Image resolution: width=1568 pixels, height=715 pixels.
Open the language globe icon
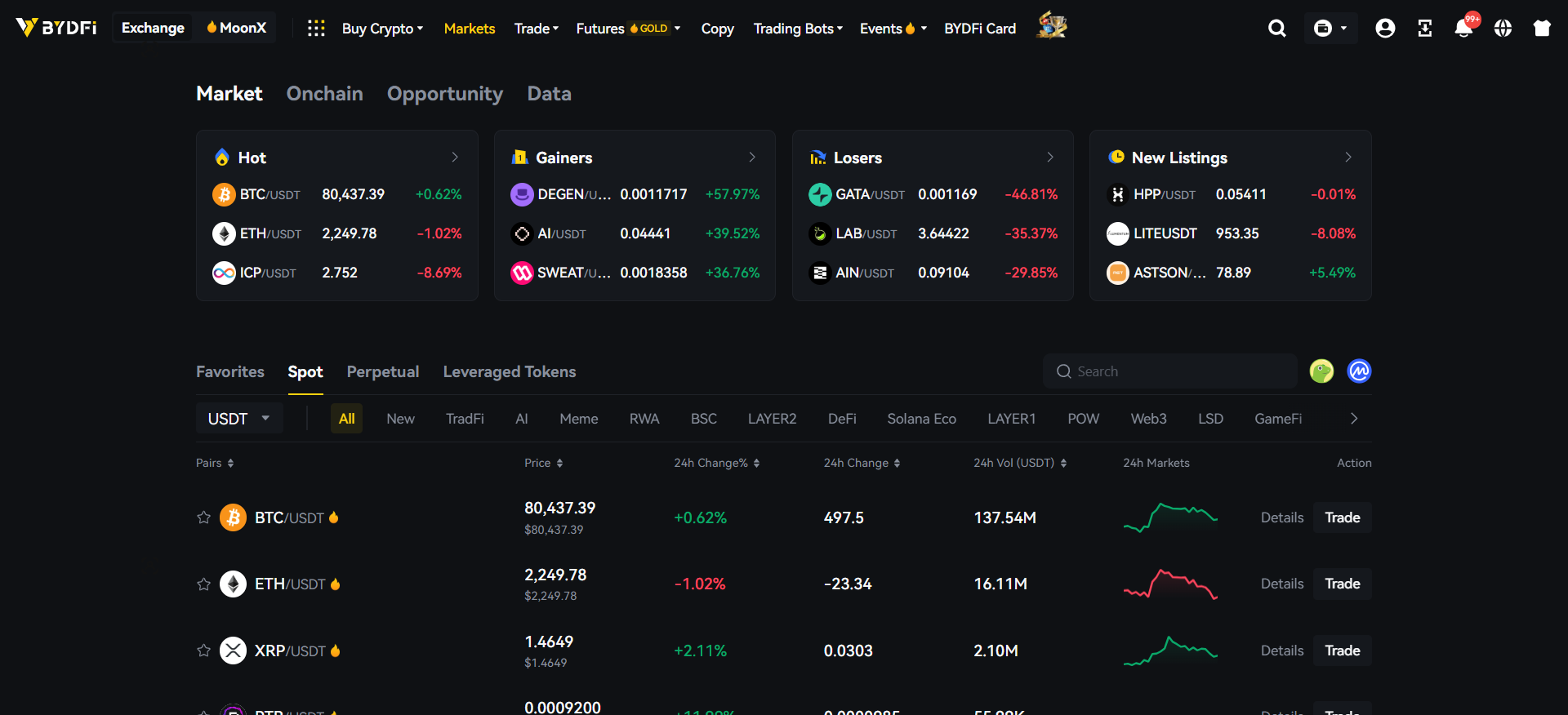pyautogui.click(x=1503, y=29)
